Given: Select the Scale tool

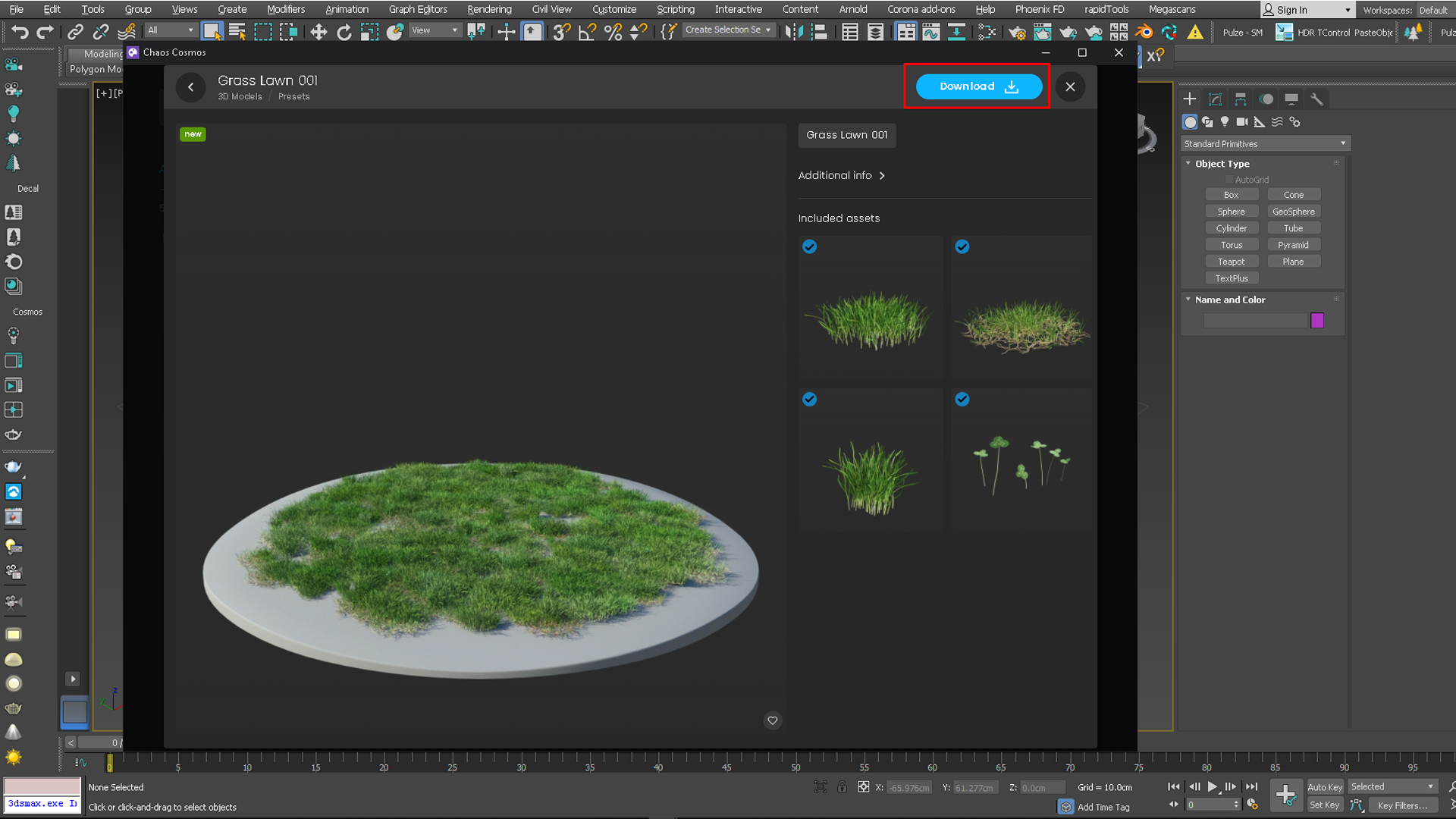Looking at the screenshot, I should 369,32.
